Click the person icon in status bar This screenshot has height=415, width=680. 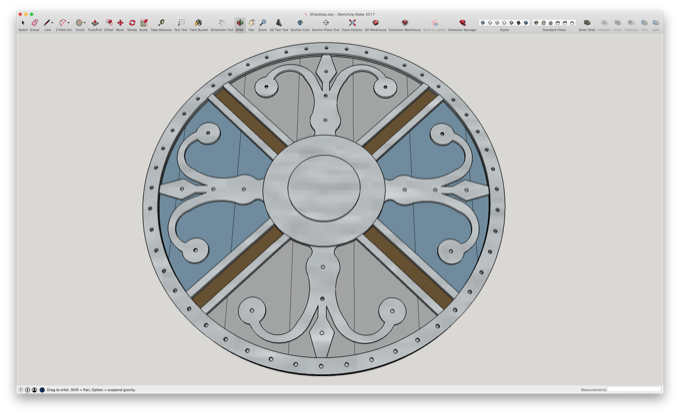[34, 390]
